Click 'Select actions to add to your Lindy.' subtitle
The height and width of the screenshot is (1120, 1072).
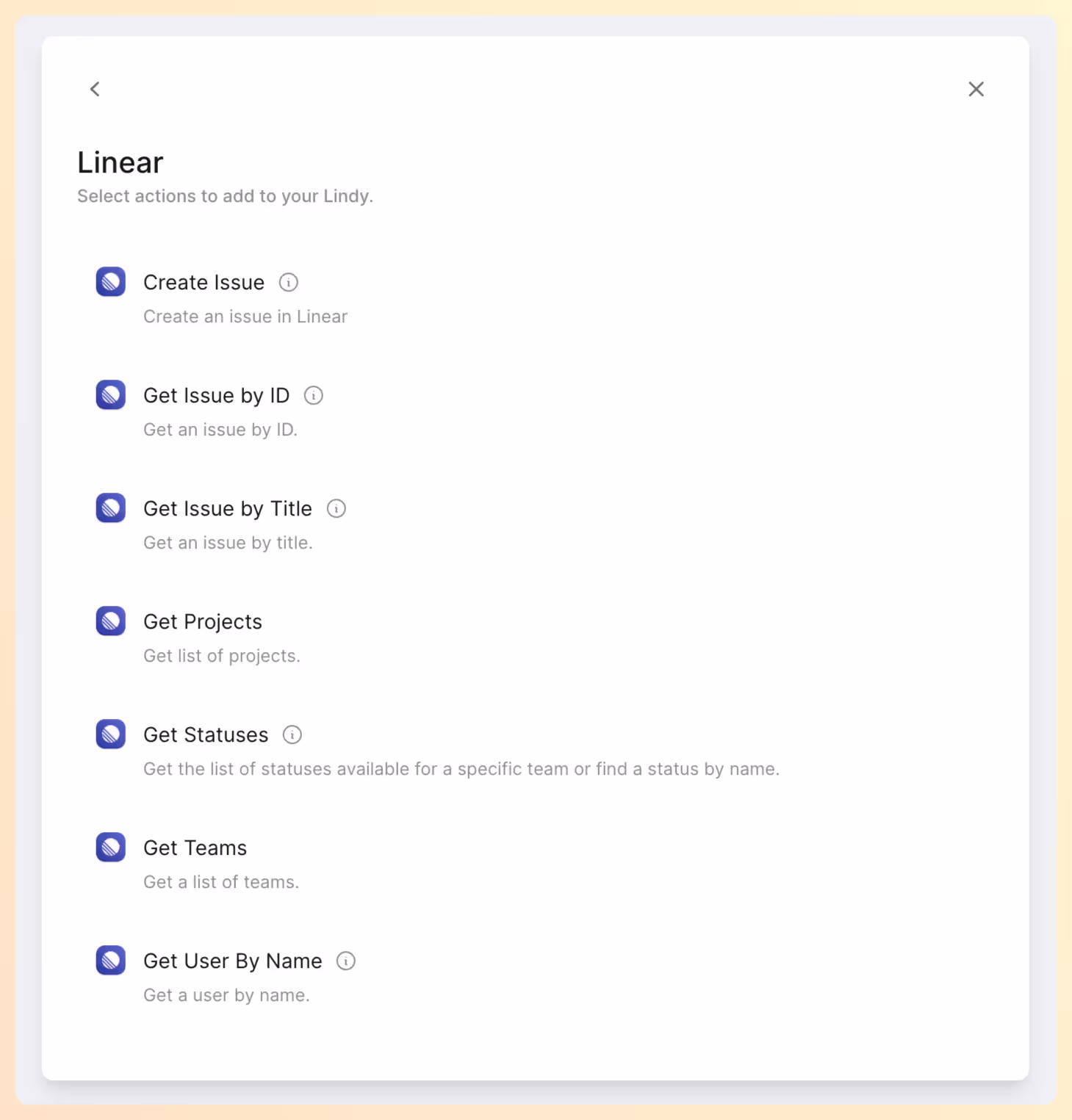[x=226, y=196]
